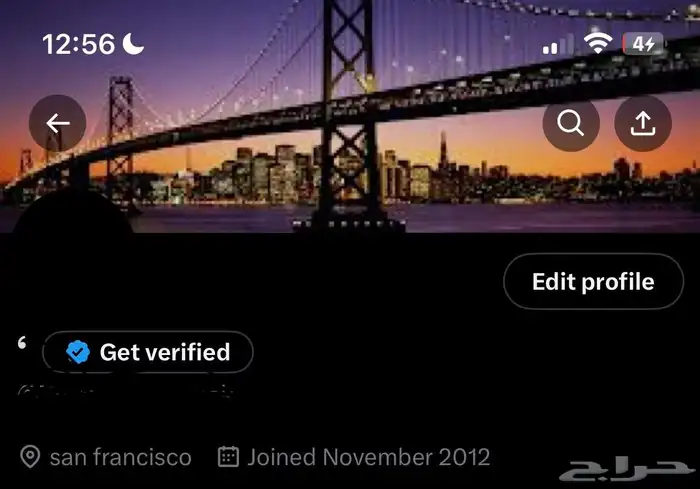Tap the crescent moon Focus icon

133,44
